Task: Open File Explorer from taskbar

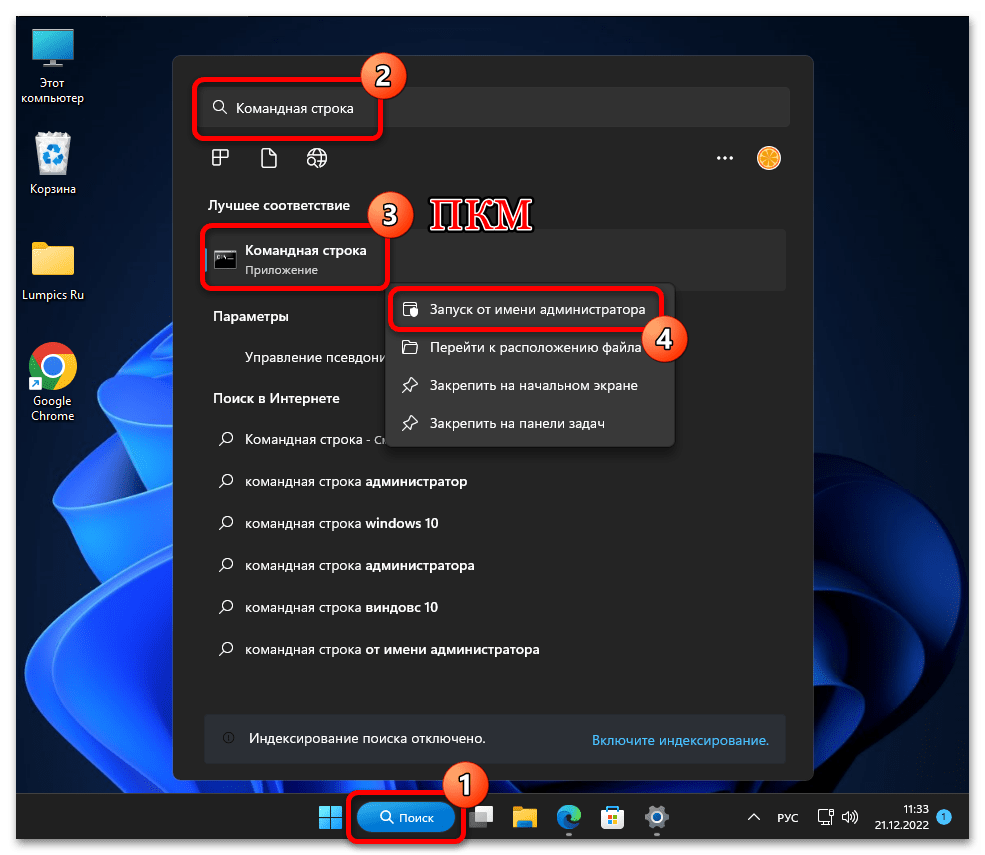Action: point(525,817)
